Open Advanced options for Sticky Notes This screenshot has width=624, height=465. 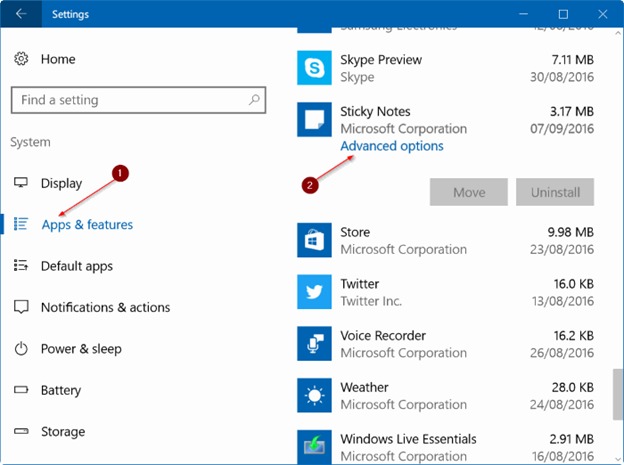pyautogui.click(x=392, y=146)
